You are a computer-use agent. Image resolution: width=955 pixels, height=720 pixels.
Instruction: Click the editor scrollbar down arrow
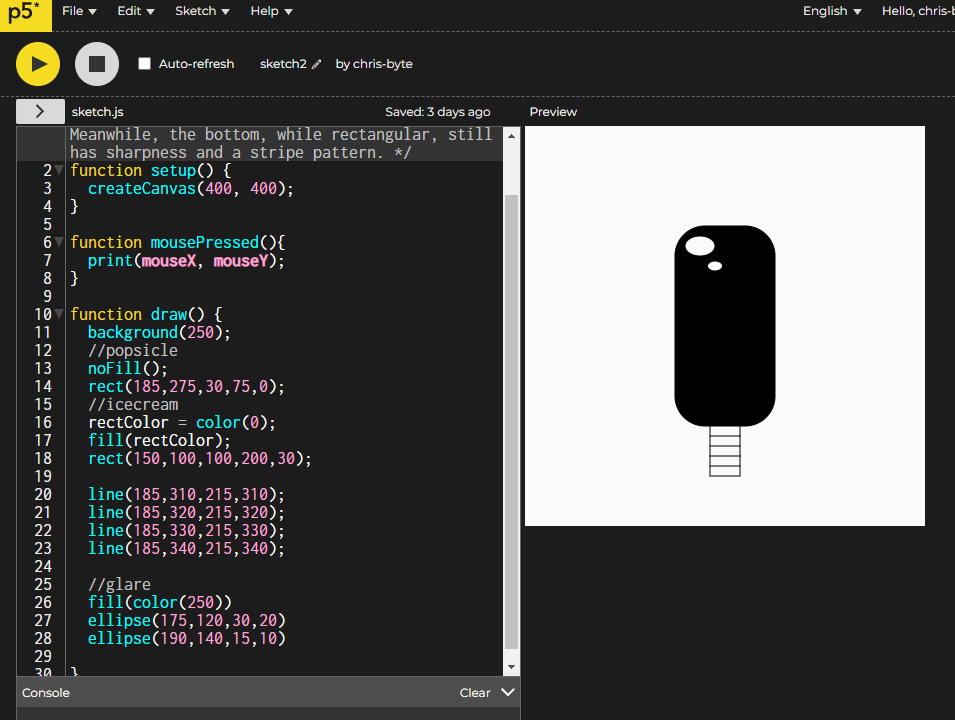point(512,667)
